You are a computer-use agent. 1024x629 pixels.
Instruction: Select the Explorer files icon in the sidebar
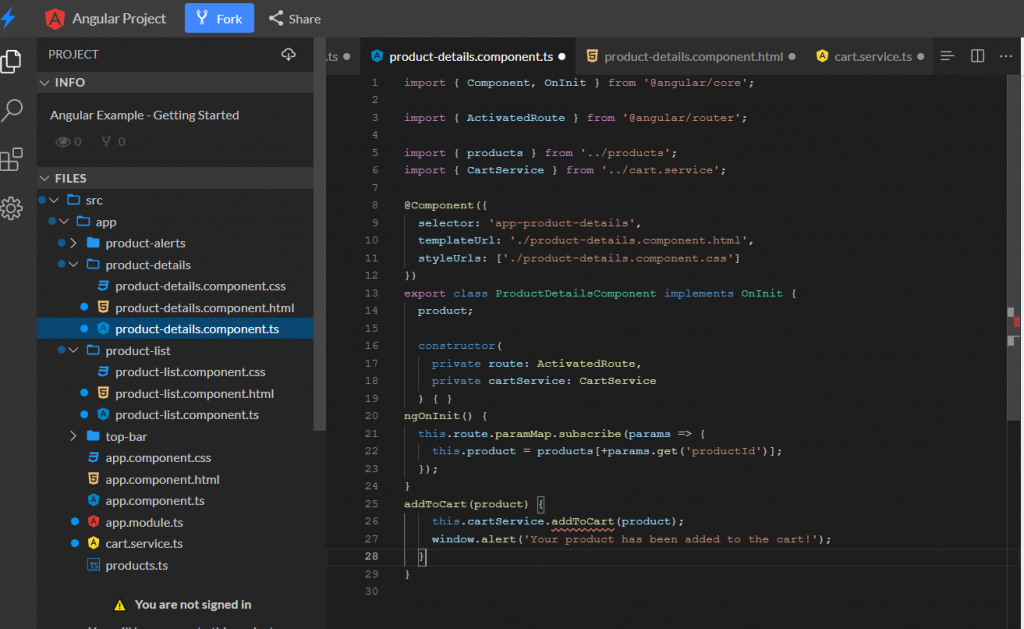[x=12, y=61]
